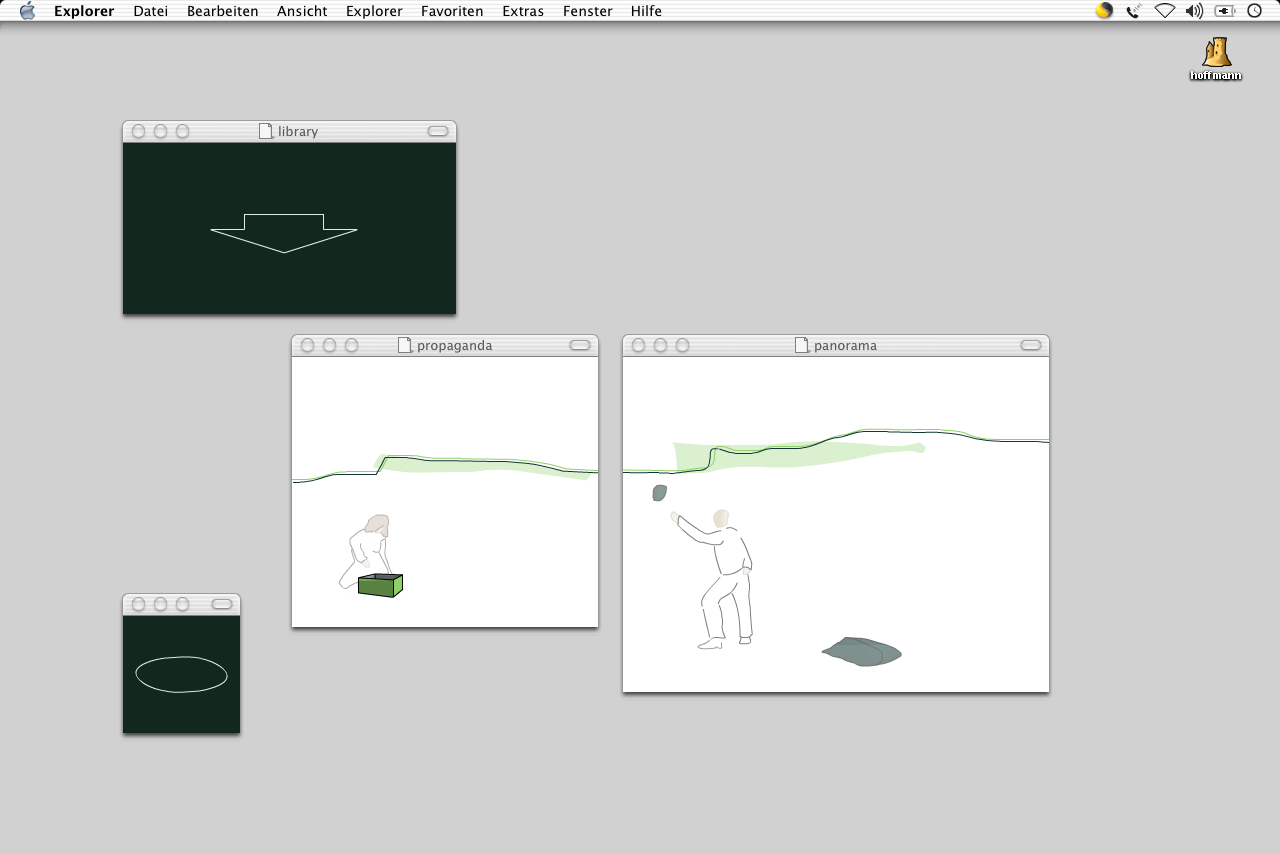Click the battery status icon

click(1225, 11)
